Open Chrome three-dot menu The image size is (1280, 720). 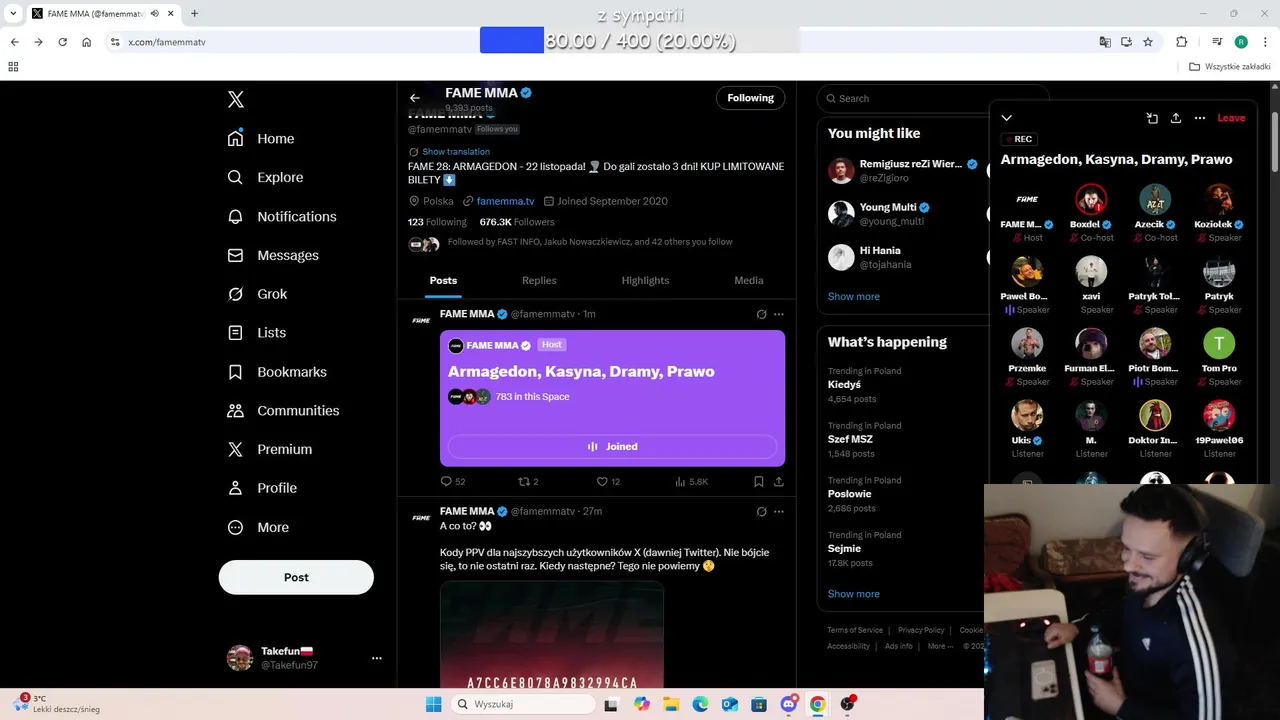coord(1265,42)
